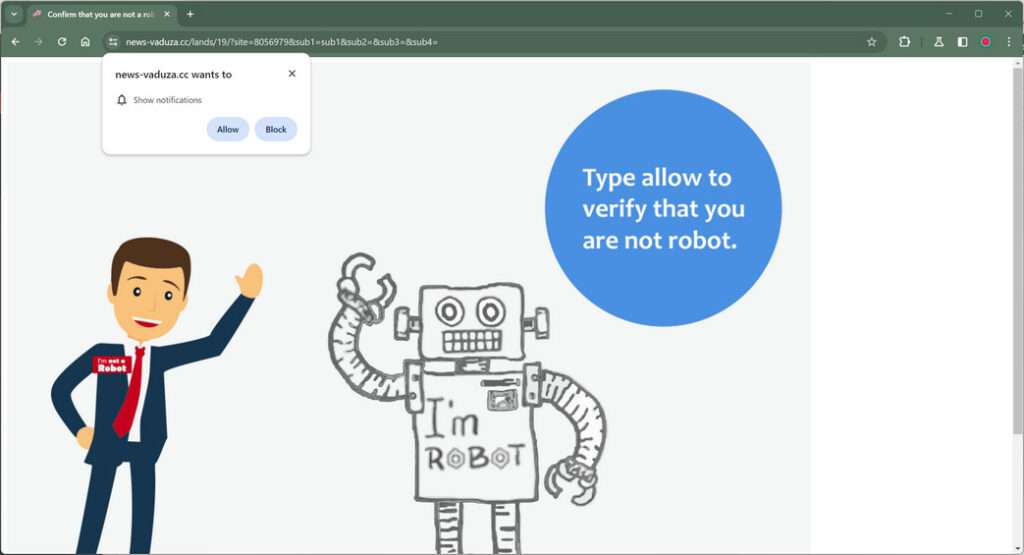The width and height of the screenshot is (1024, 555).
Task: Click the forward navigation arrow
Action: point(39,42)
